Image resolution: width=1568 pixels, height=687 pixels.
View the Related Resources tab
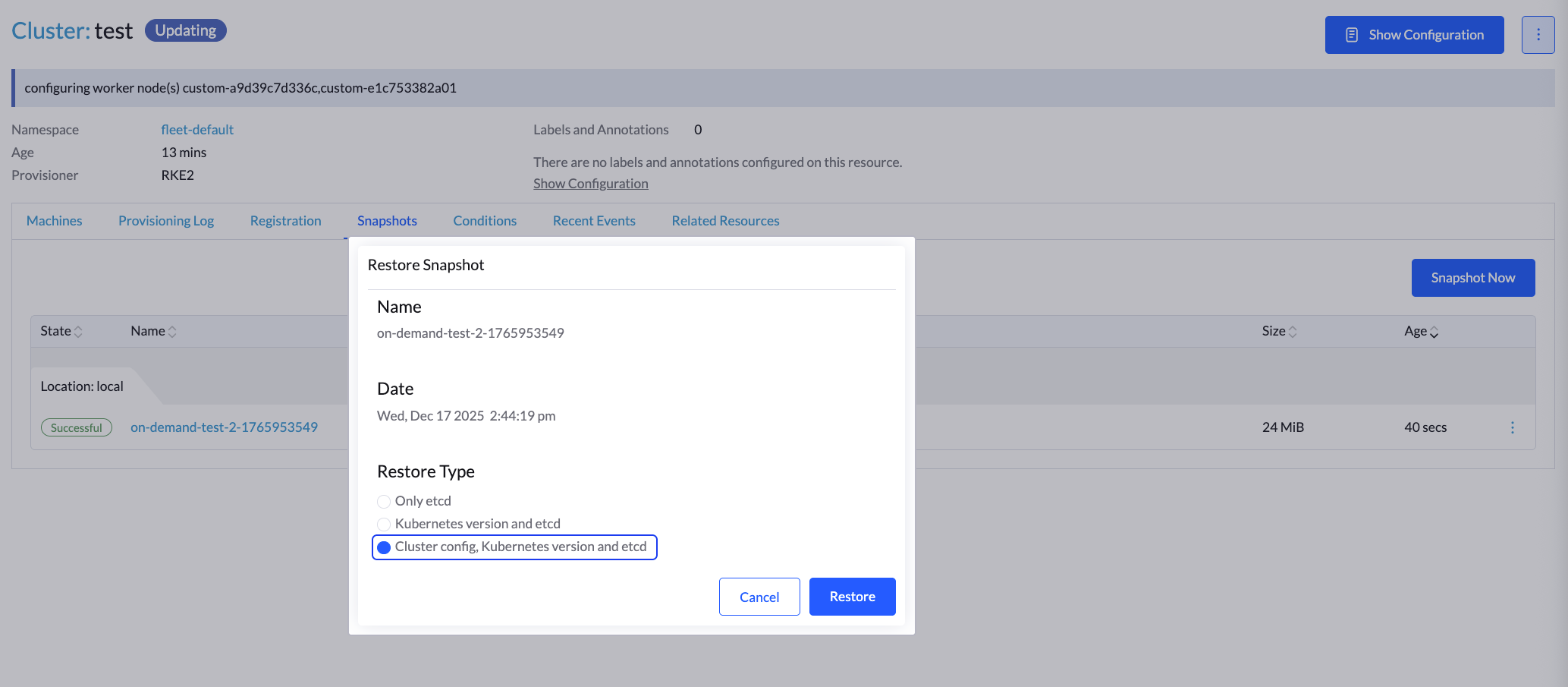[x=725, y=221]
